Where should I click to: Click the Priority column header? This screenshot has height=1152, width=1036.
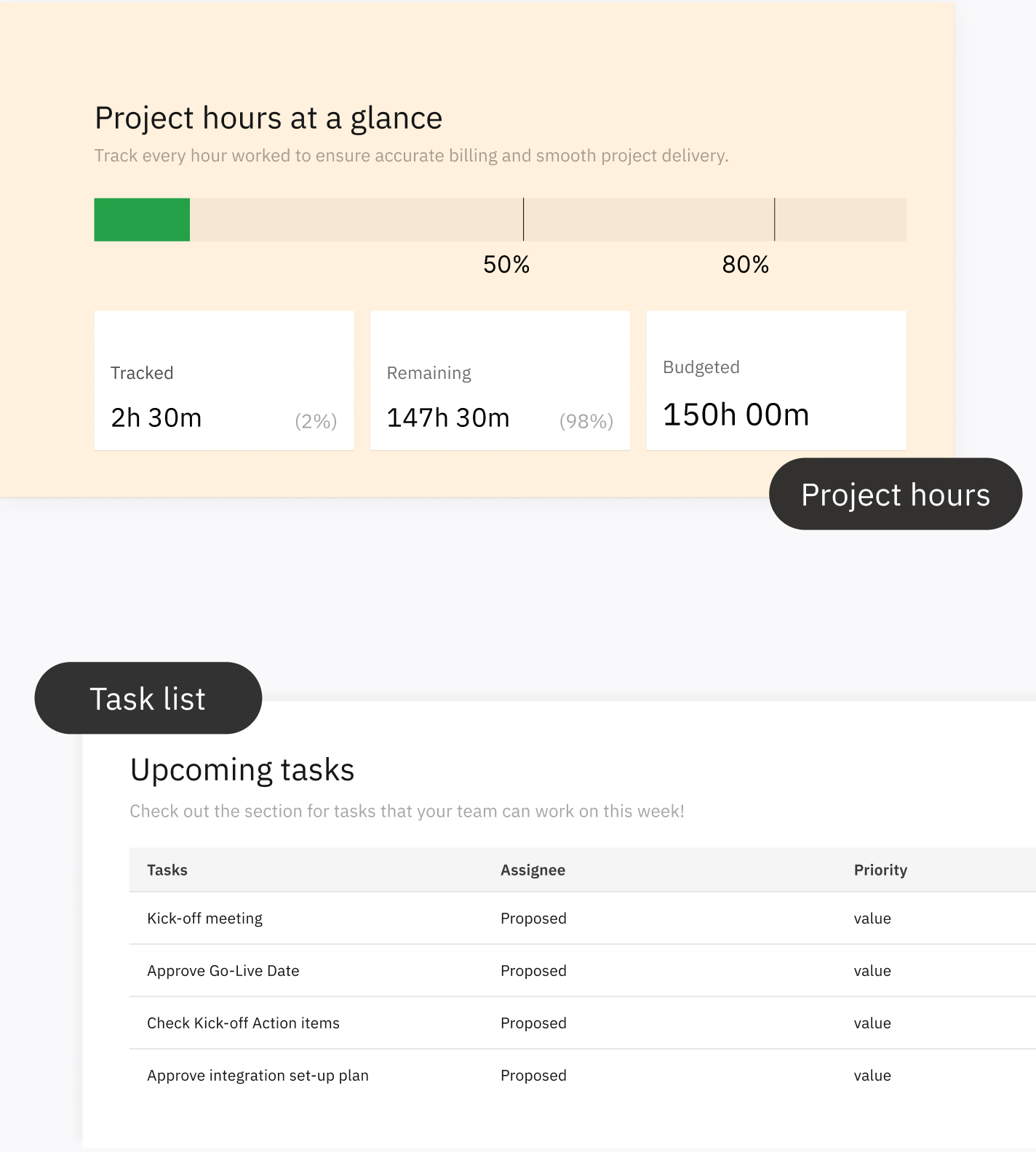pyautogui.click(x=880, y=870)
